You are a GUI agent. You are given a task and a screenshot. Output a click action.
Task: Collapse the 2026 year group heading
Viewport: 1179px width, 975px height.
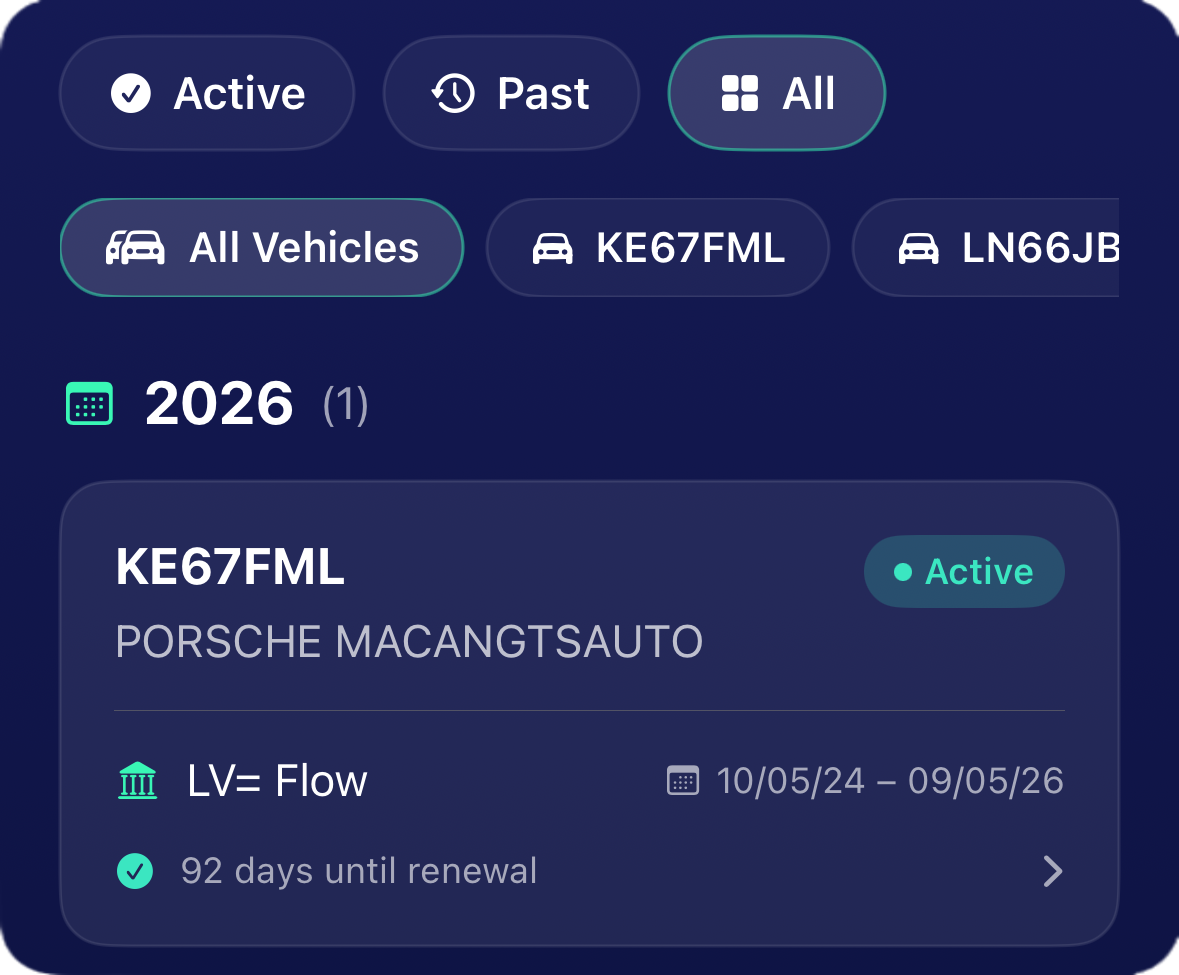(219, 404)
